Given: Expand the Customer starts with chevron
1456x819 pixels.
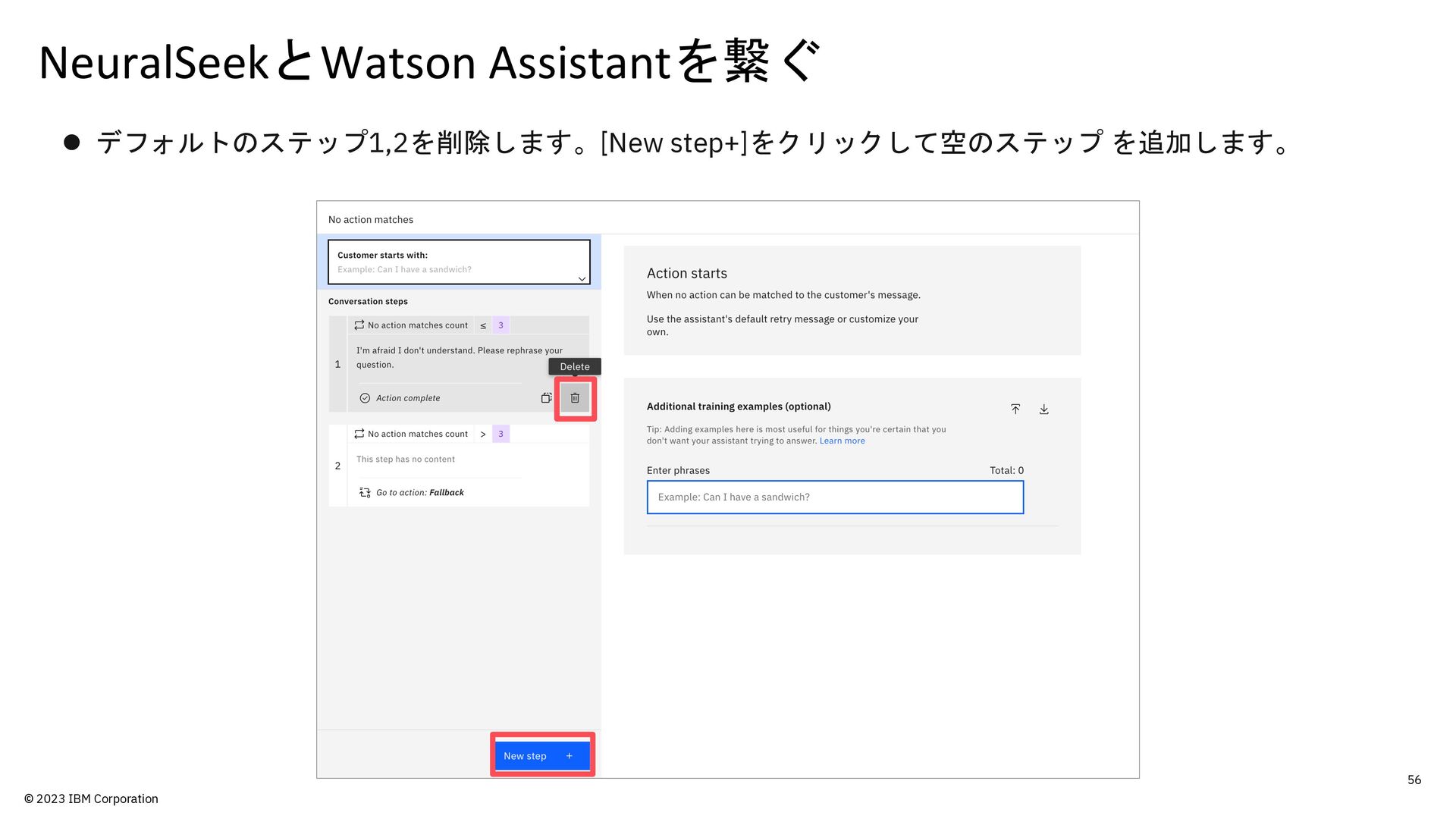Looking at the screenshot, I should [582, 279].
